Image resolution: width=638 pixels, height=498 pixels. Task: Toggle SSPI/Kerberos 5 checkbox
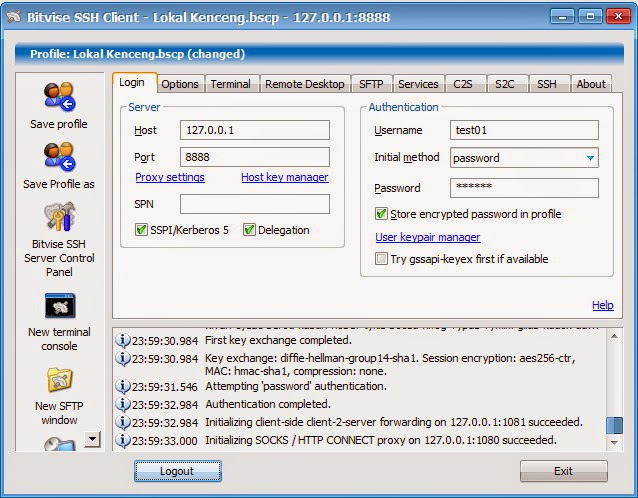click(141, 229)
